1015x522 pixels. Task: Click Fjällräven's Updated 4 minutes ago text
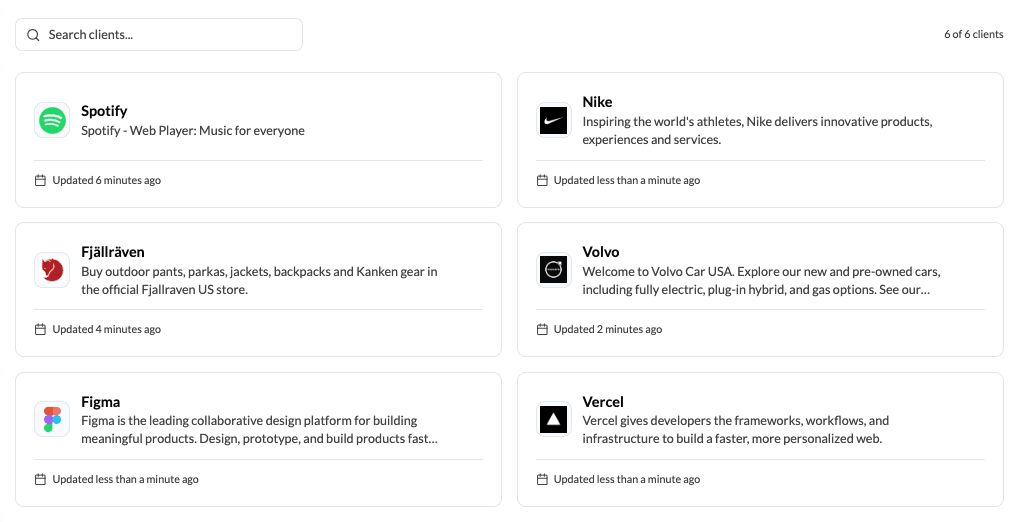(106, 329)
